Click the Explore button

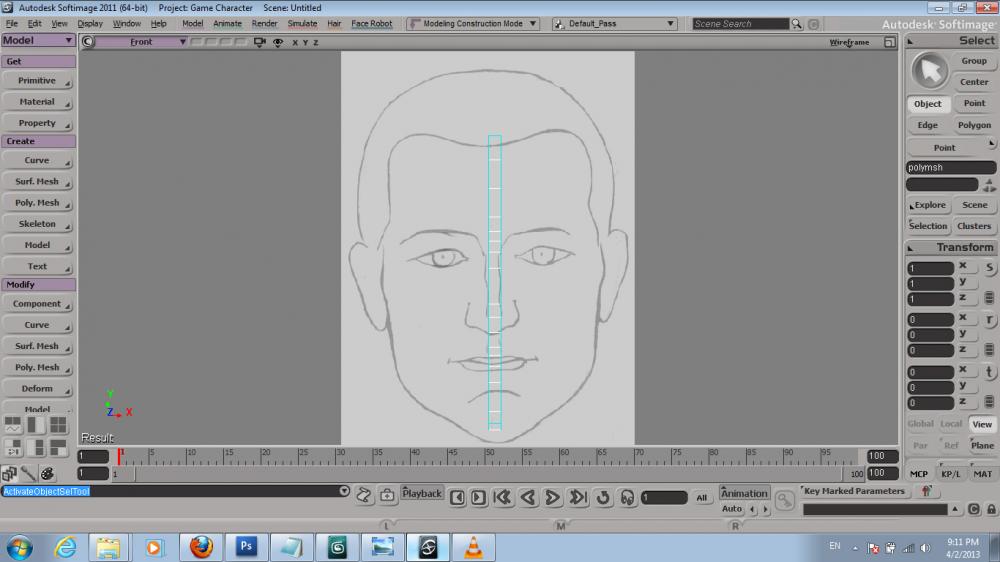click(928, 205)
